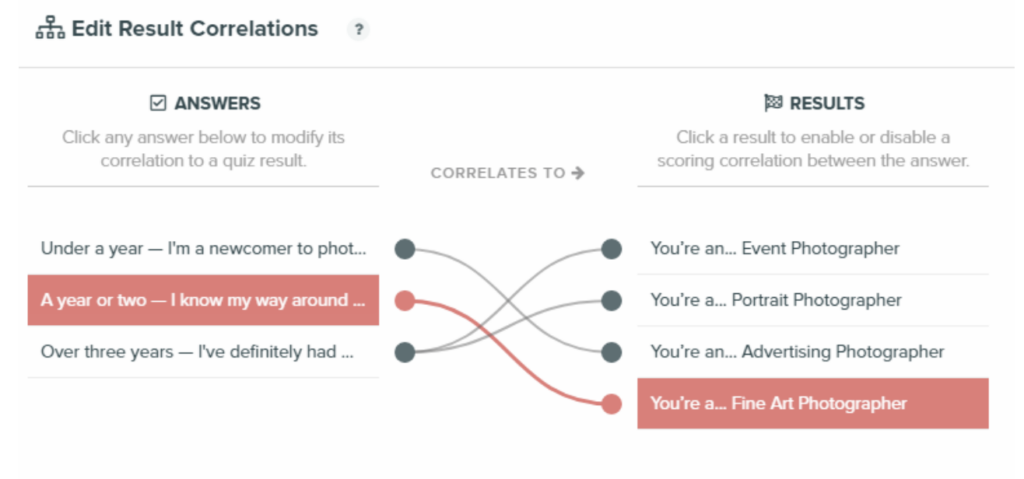Click the node beside Event Photographer result
The image size is (1024, 479).
coord(611,249)
